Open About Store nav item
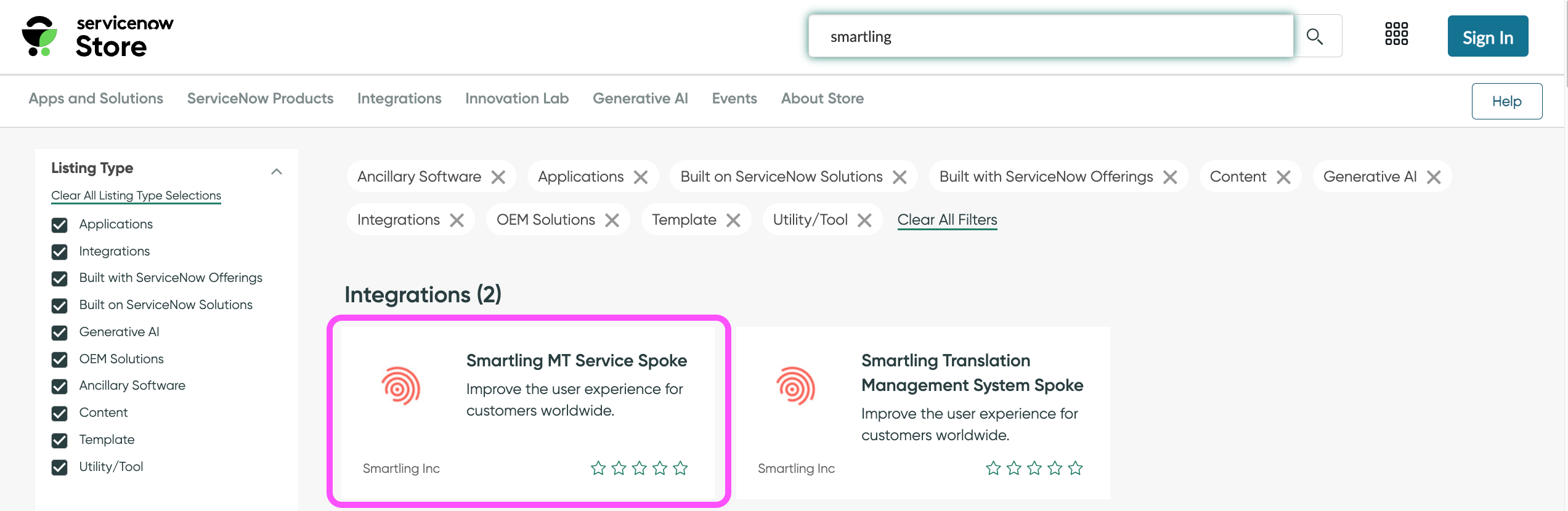The width and height of the screenshot is (1568, 511). coord(823,99)
